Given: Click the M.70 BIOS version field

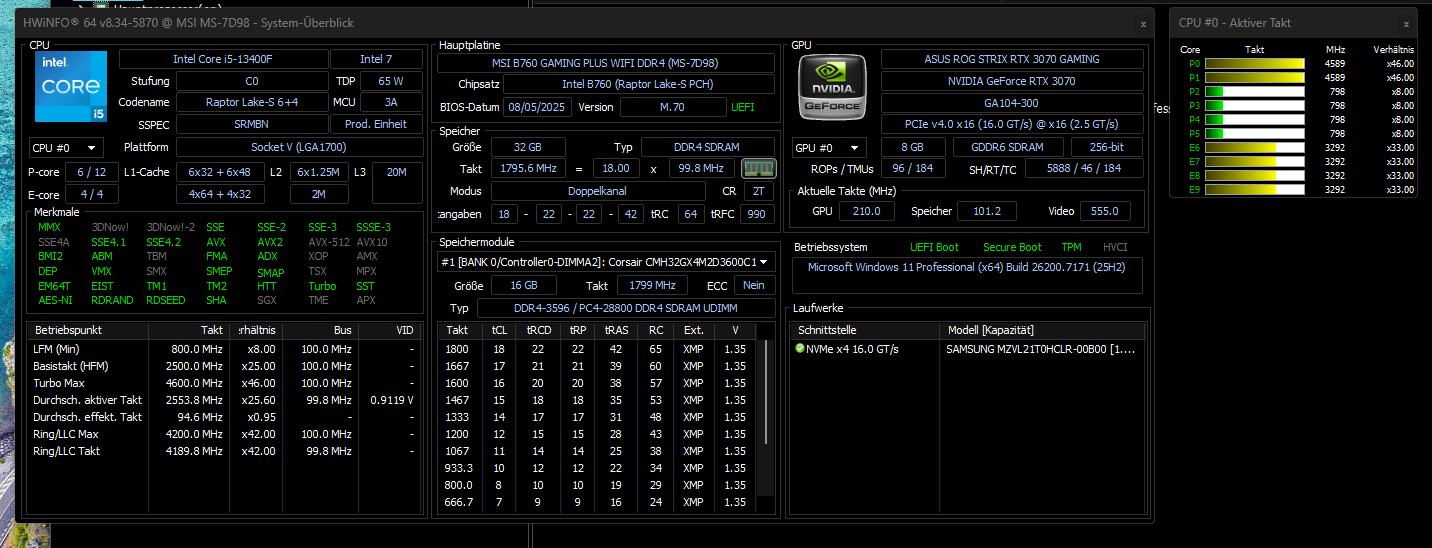Looking at the screenshot, I should click(x=673, y=107).
